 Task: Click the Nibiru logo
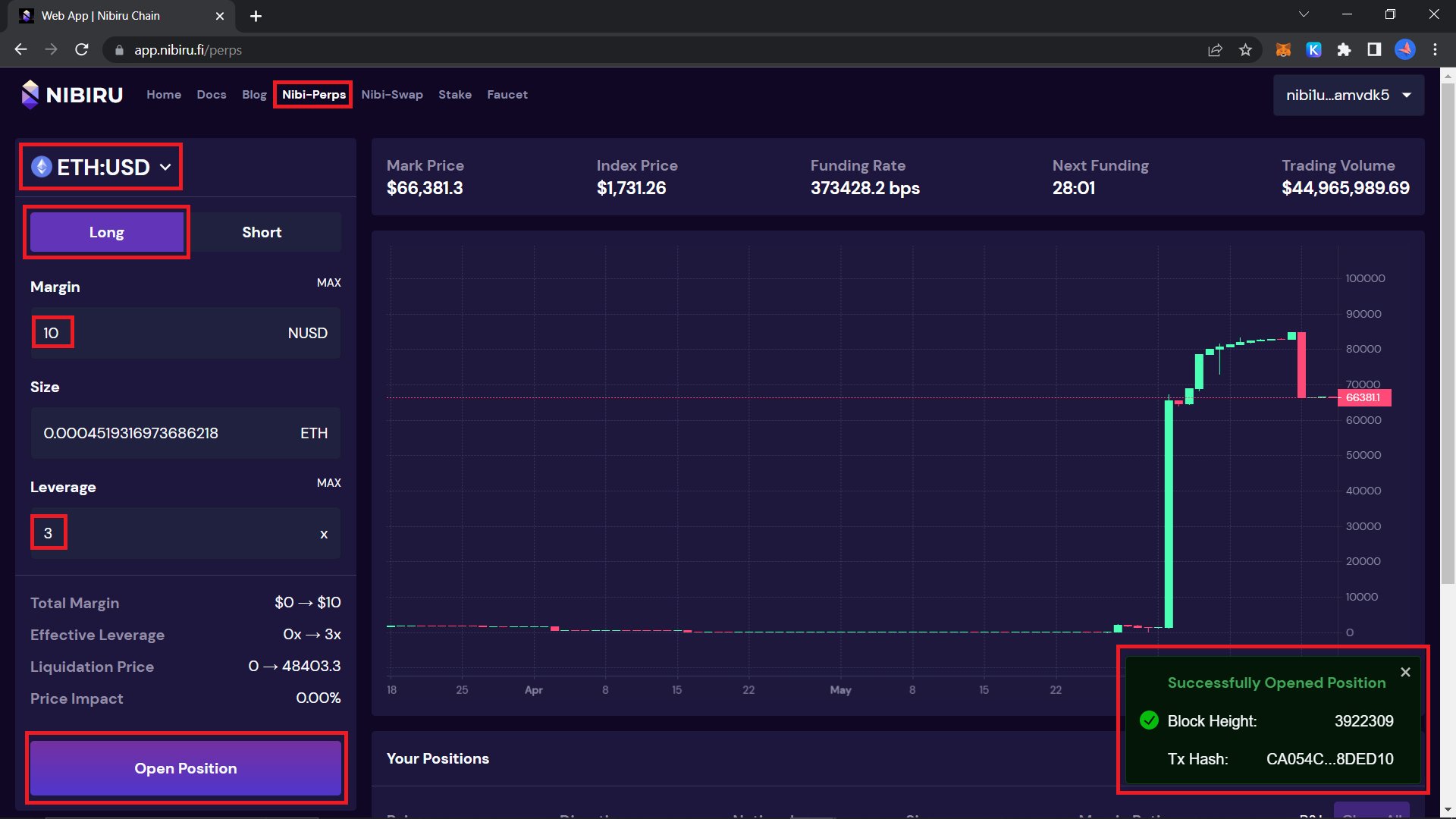[x=30, y=94]
